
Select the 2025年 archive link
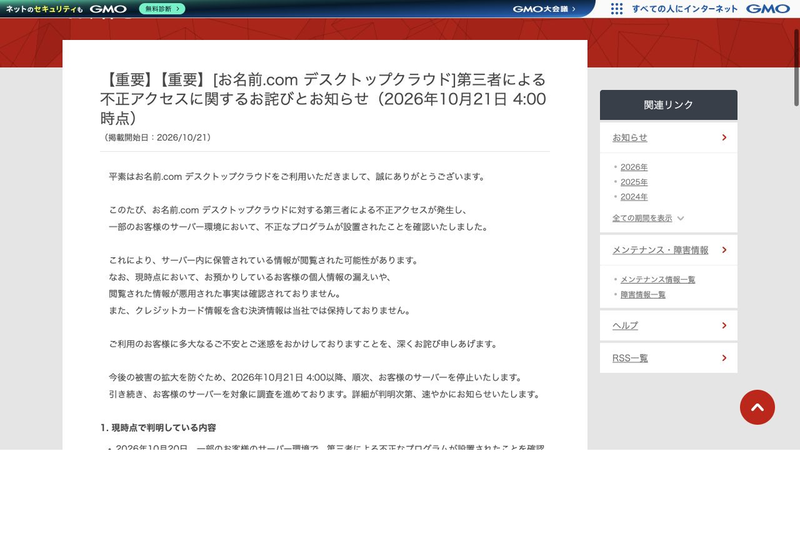(634, 182)
